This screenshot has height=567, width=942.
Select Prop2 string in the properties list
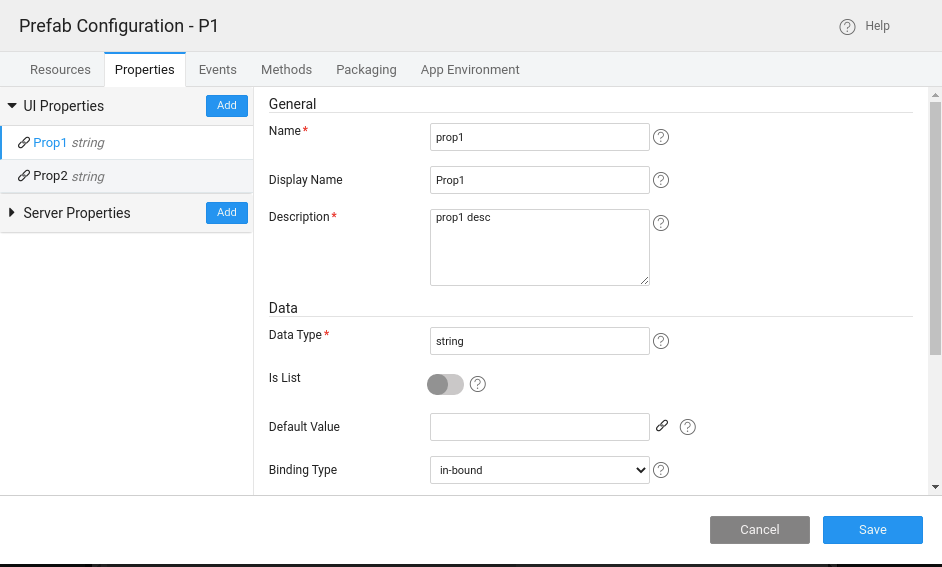pos(68,176)
